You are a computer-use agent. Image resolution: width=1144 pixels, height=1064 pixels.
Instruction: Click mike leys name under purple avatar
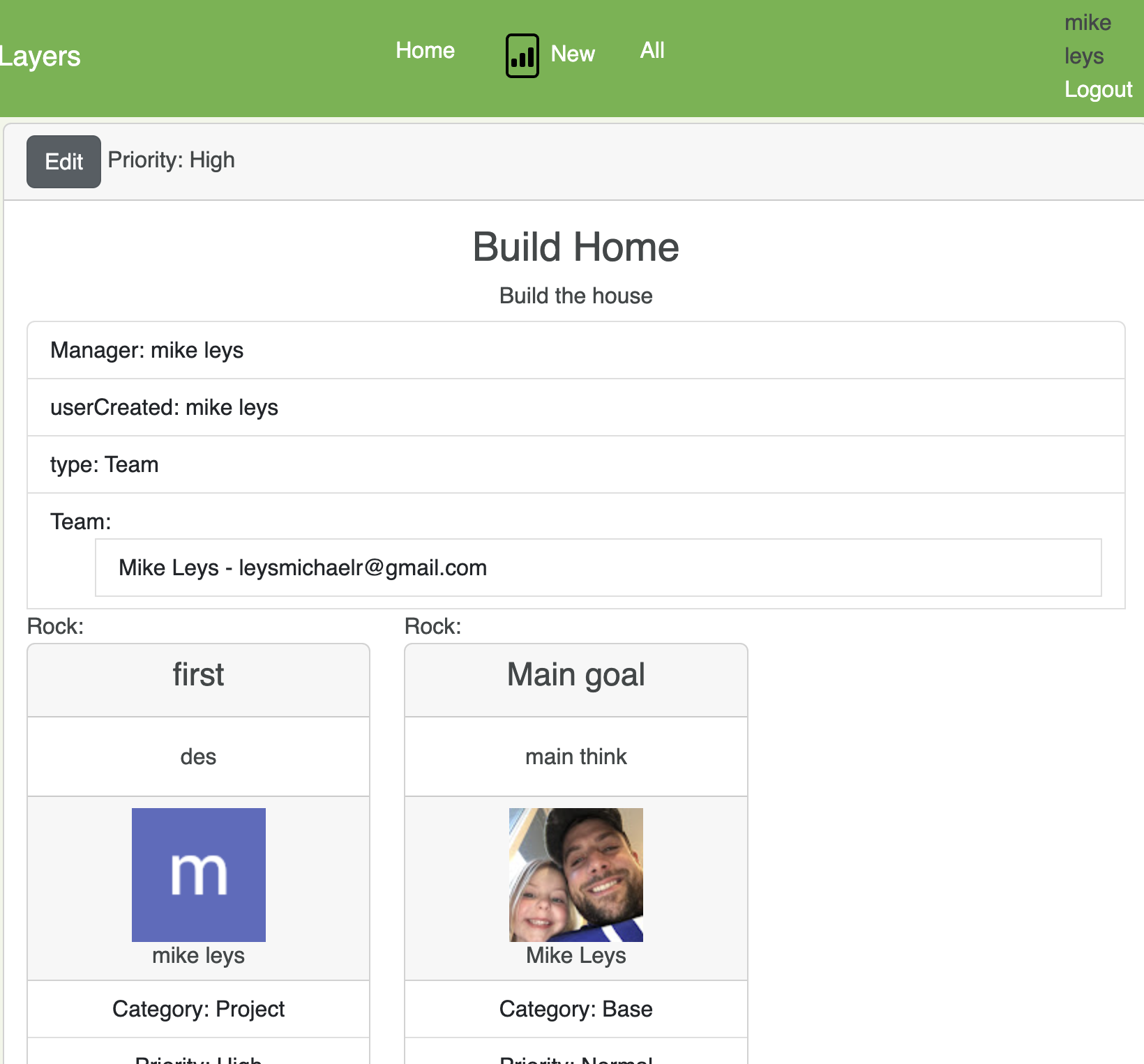(199, 955)
